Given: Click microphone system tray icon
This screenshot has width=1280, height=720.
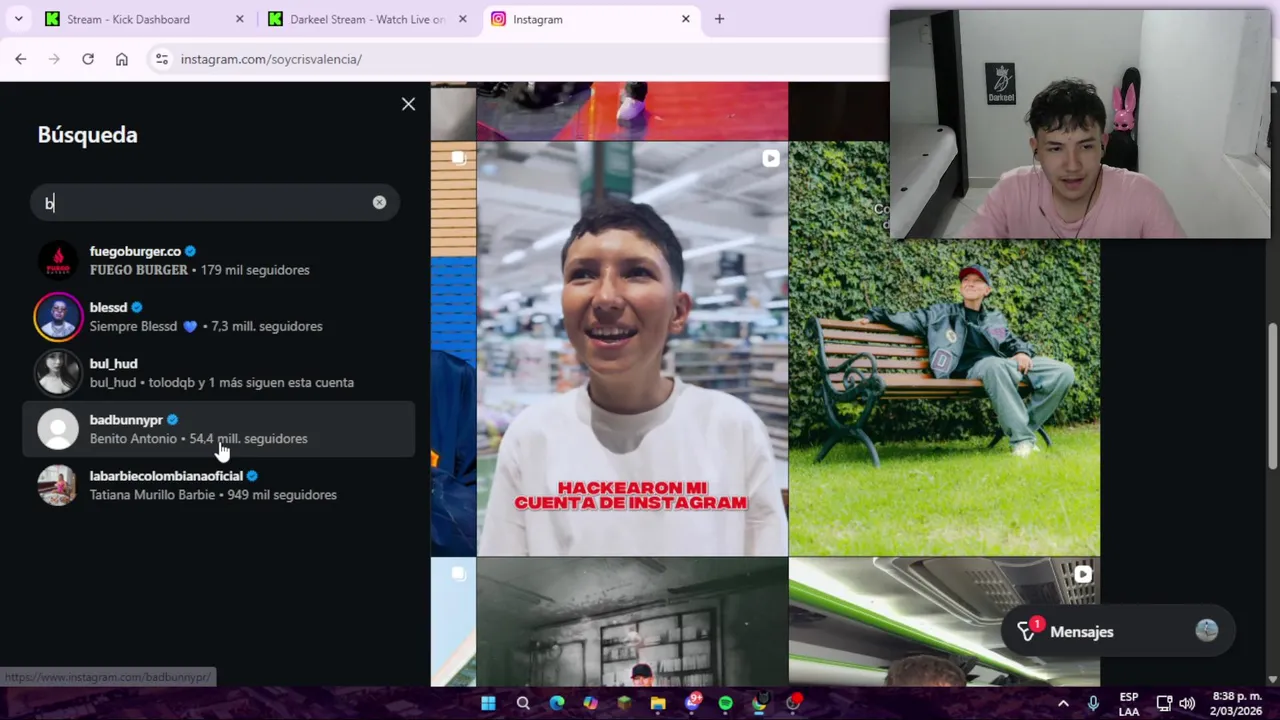Looking at the screenshot, I should (x=1093, y=703).
